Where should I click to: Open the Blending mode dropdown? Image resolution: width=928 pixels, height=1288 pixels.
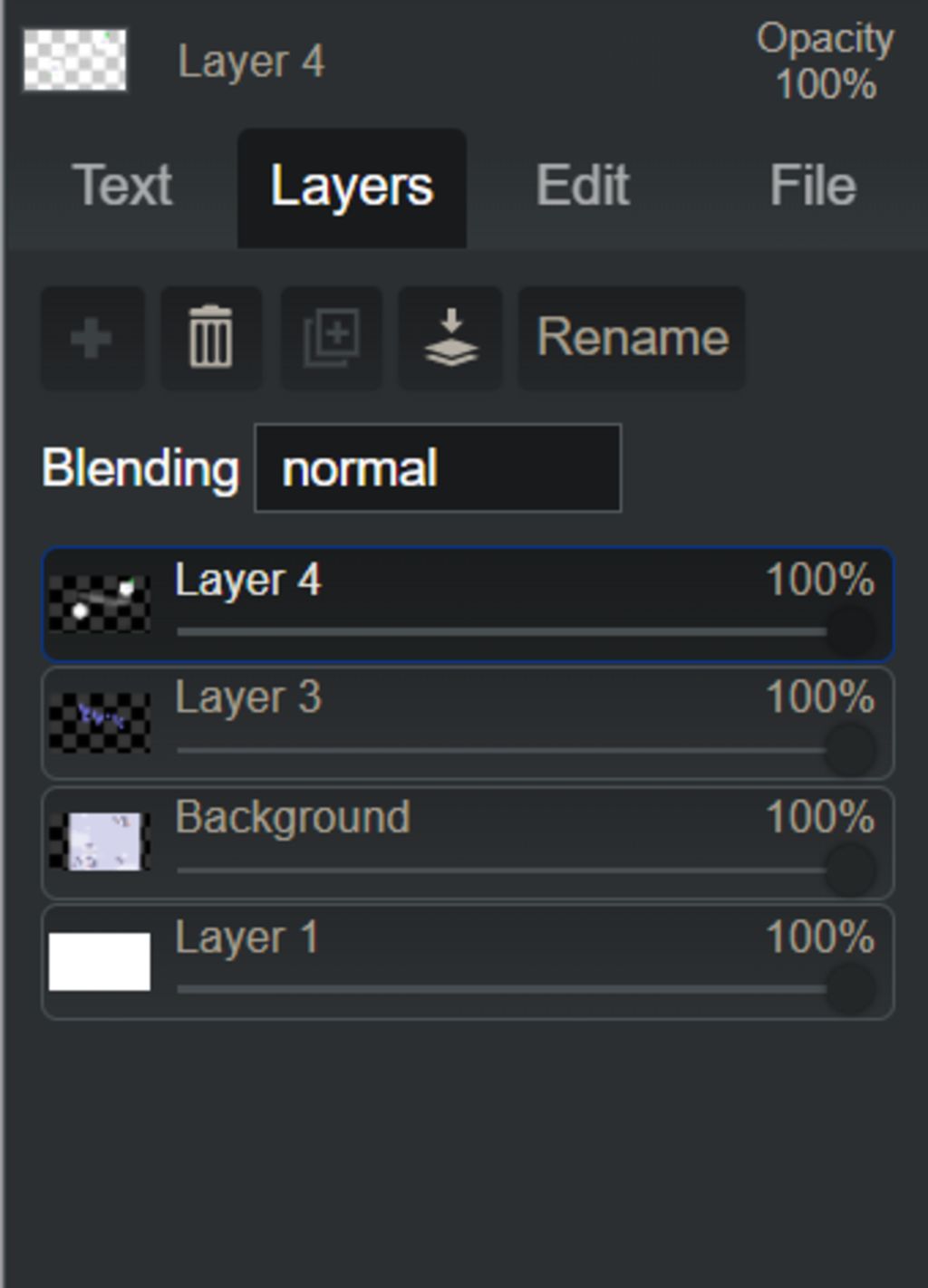438,468
